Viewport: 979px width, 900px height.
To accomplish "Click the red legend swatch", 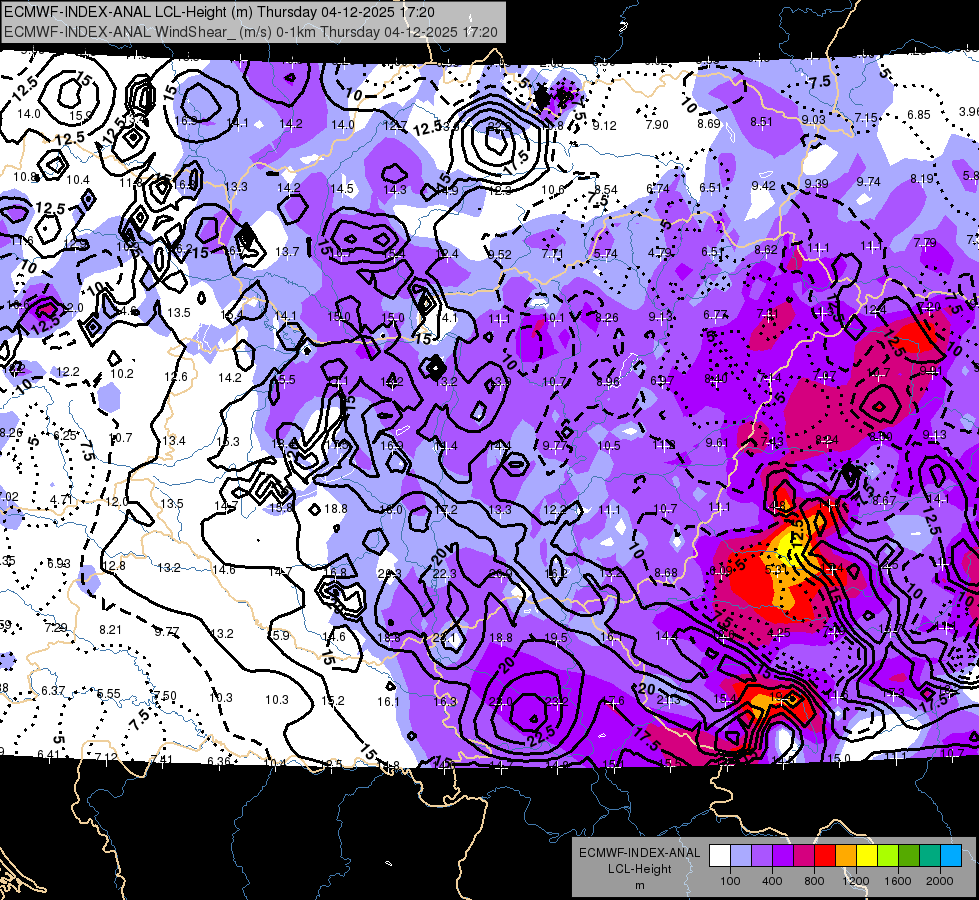I will [825, 856].
